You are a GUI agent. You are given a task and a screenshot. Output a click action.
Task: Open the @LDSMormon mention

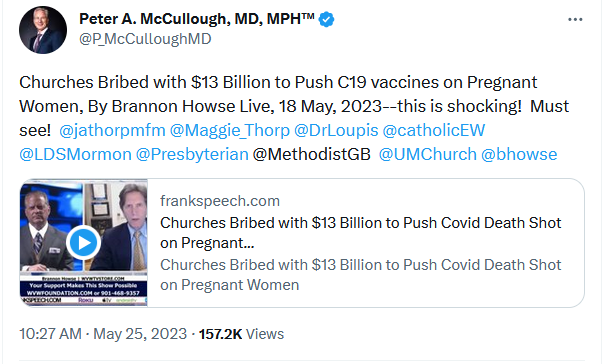coord(75,155)
